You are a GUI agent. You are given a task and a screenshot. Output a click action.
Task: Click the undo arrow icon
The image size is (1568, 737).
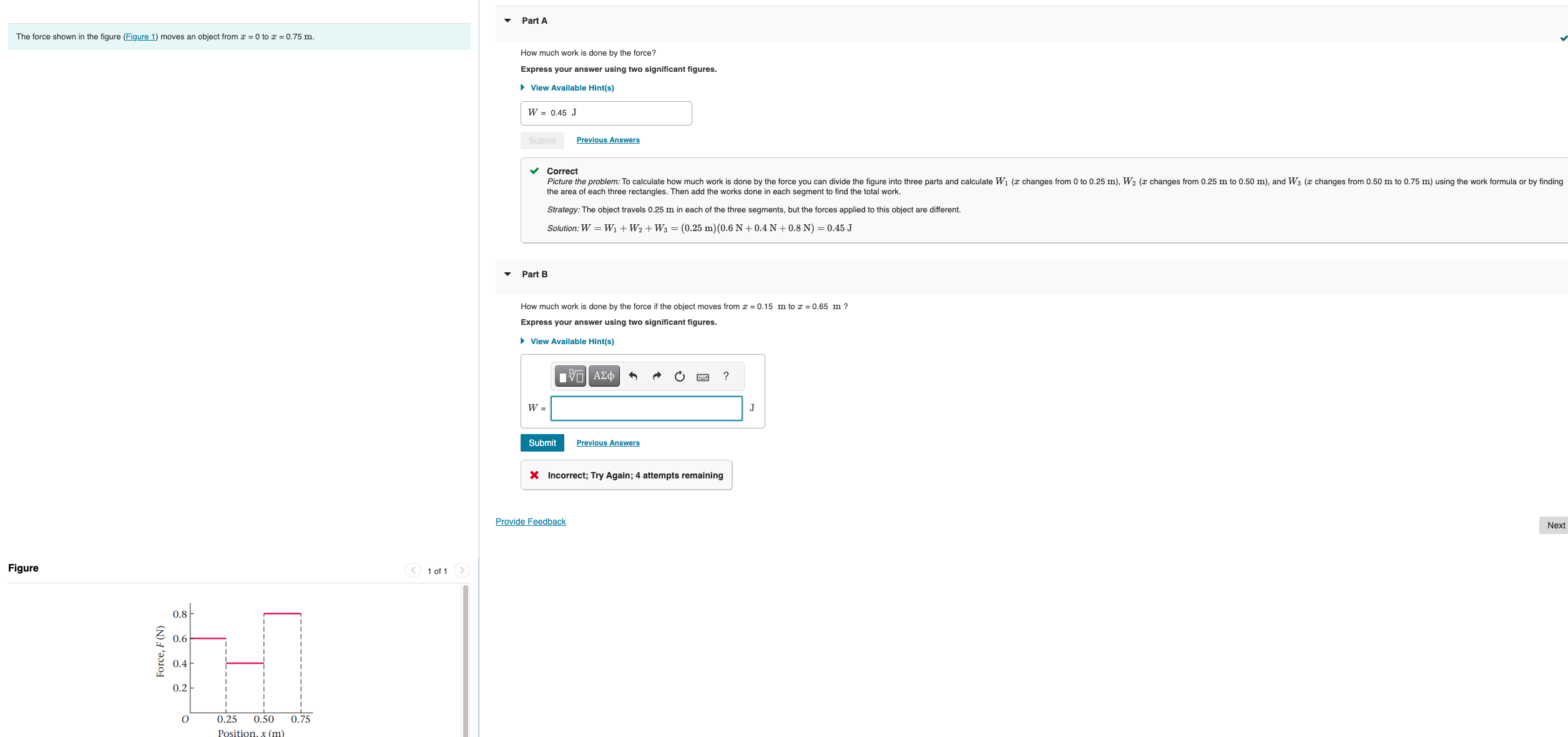point(633,376)
